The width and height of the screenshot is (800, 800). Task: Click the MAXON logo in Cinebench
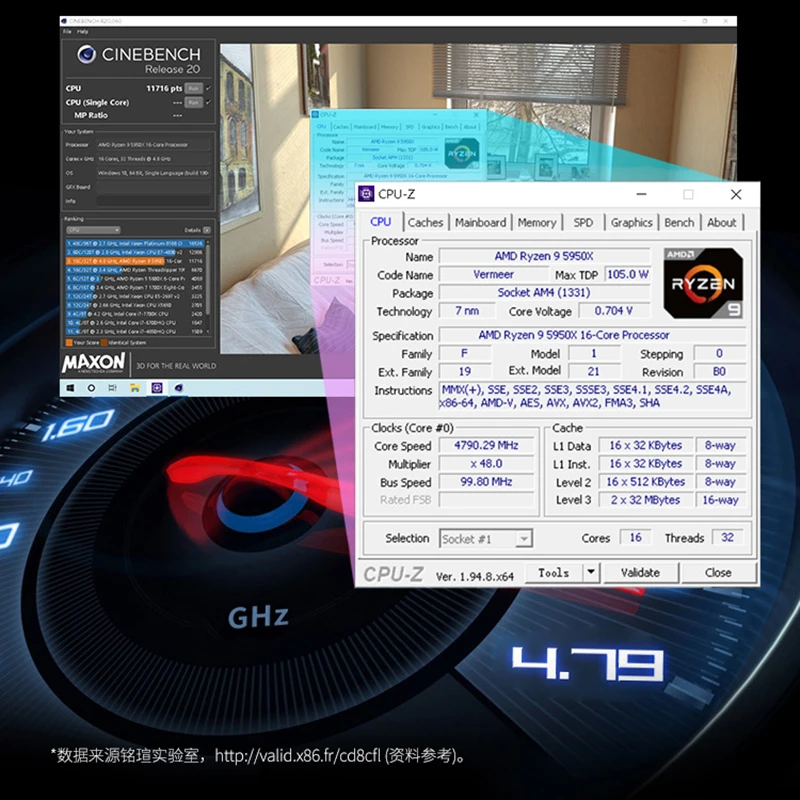point(93,363)
